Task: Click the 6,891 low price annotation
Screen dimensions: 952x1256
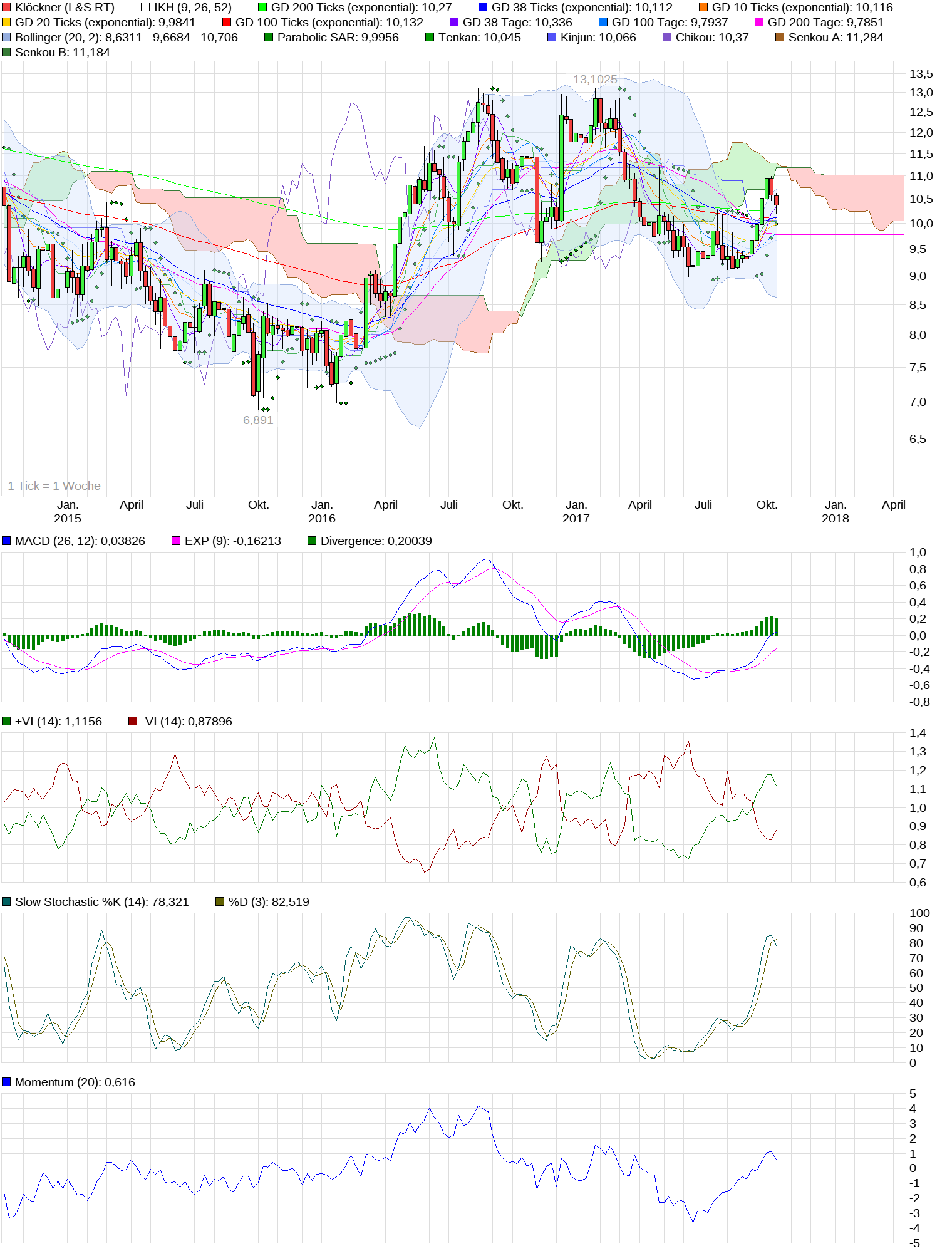Action: click(x=258, y=420)
